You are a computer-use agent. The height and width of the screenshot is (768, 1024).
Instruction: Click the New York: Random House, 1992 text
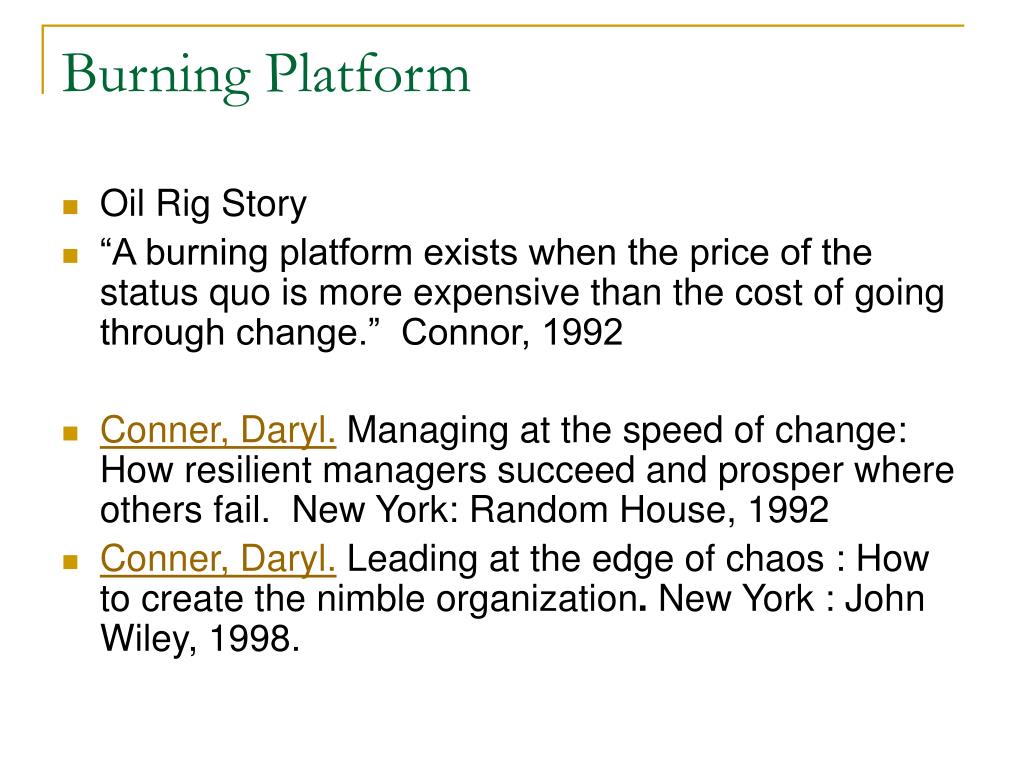click(x=560, y=510)
